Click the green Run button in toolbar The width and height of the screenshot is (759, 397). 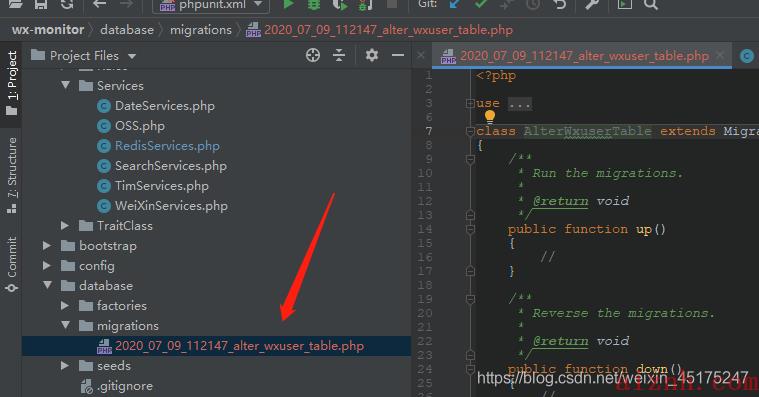tap(288, 5)
